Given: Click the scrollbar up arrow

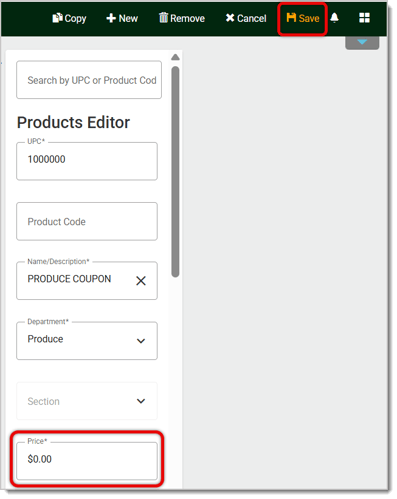Looking at the screenshot, I should 175,57.
